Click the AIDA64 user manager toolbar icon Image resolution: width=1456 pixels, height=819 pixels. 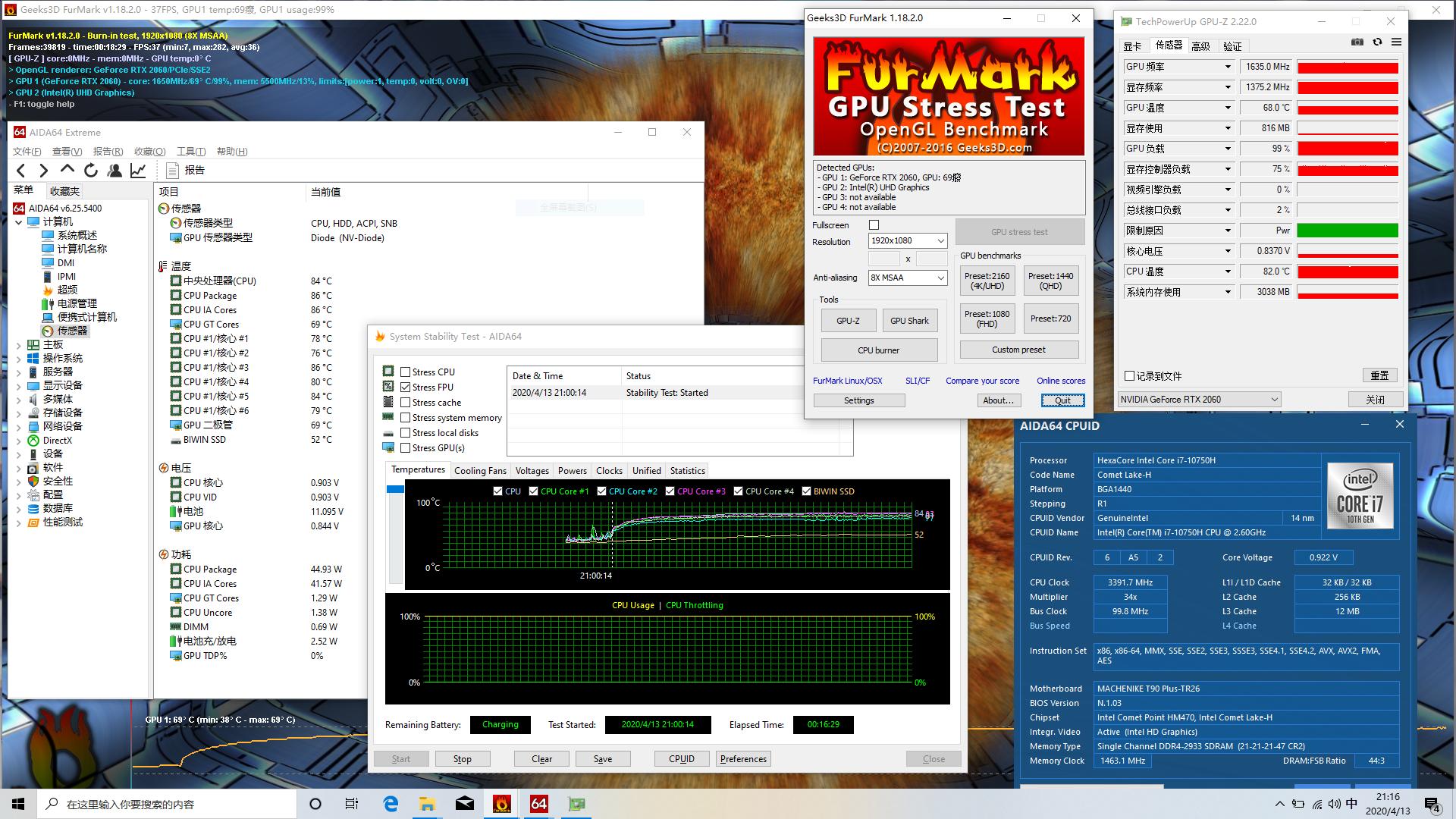(x=115, y=171)
